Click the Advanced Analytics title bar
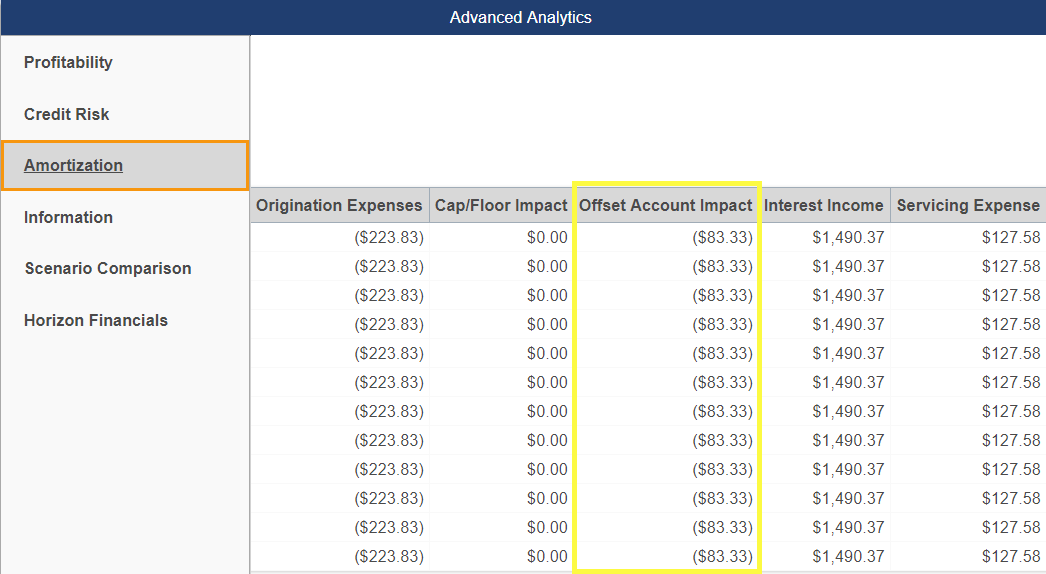This screenshot has height=574, width=1046. click(523, 17)
